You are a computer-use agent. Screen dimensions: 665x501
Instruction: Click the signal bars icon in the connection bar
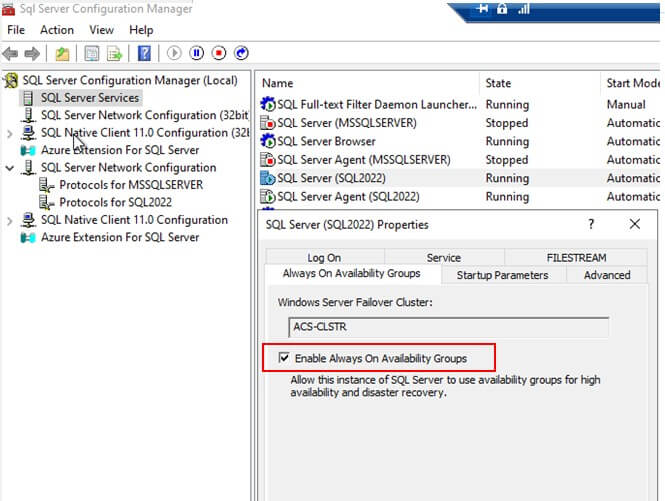pos(524,8)
